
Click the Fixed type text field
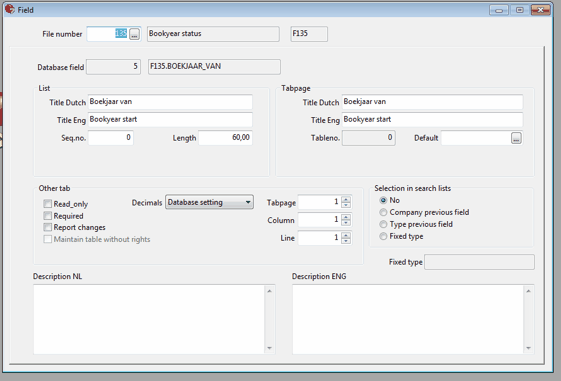(x=479, y=262)
